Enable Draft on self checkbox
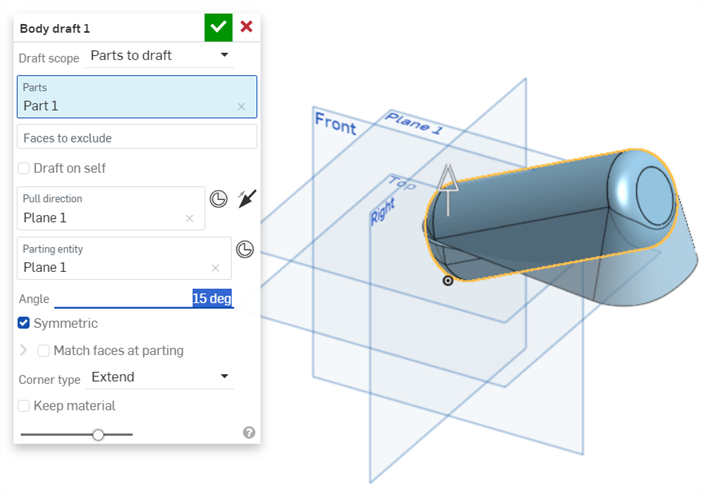The width and height of the screenshot is (704, 495). click(x=23, y=168)
